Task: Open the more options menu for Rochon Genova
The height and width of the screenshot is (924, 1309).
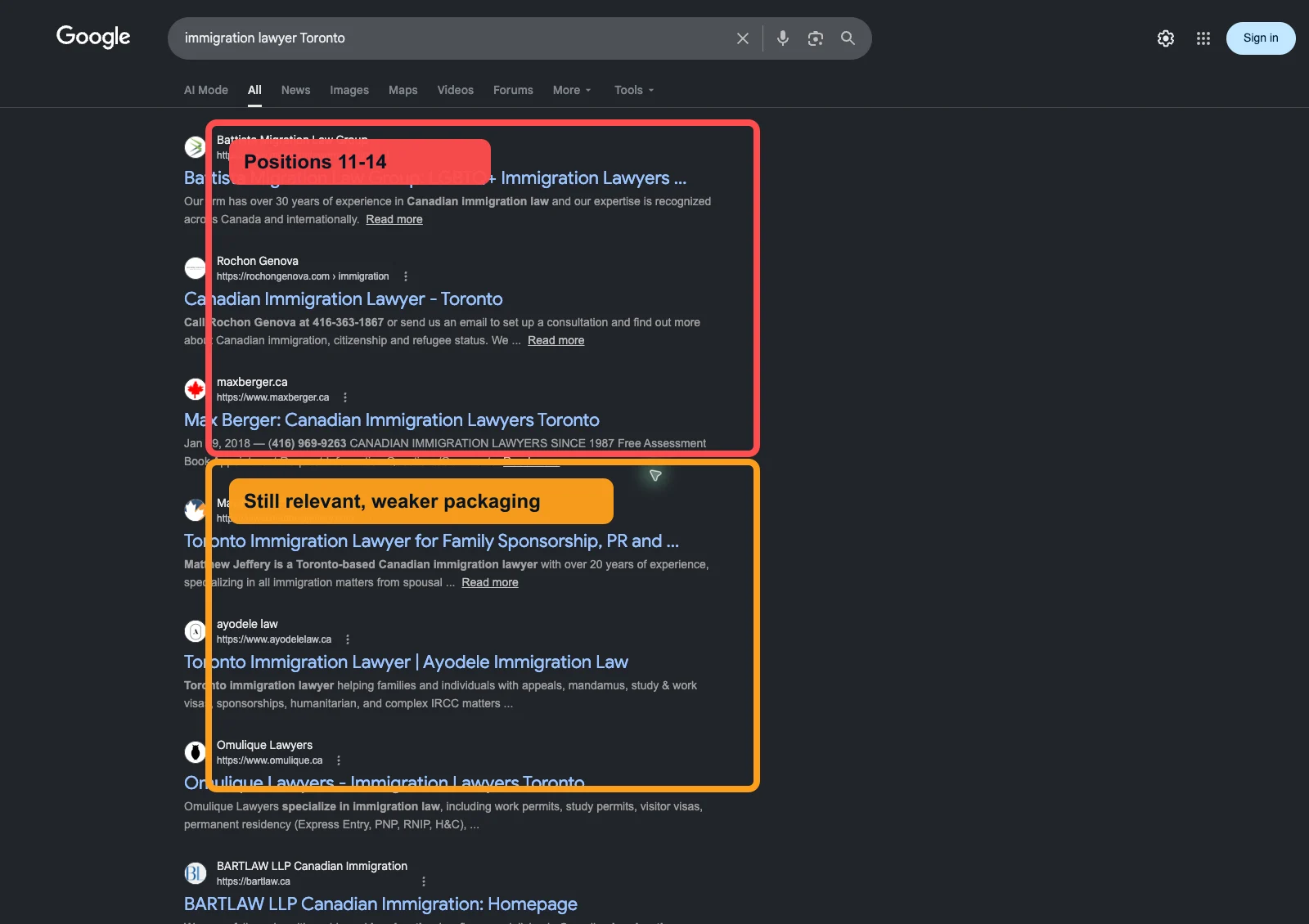Action: tap(406, 276)
